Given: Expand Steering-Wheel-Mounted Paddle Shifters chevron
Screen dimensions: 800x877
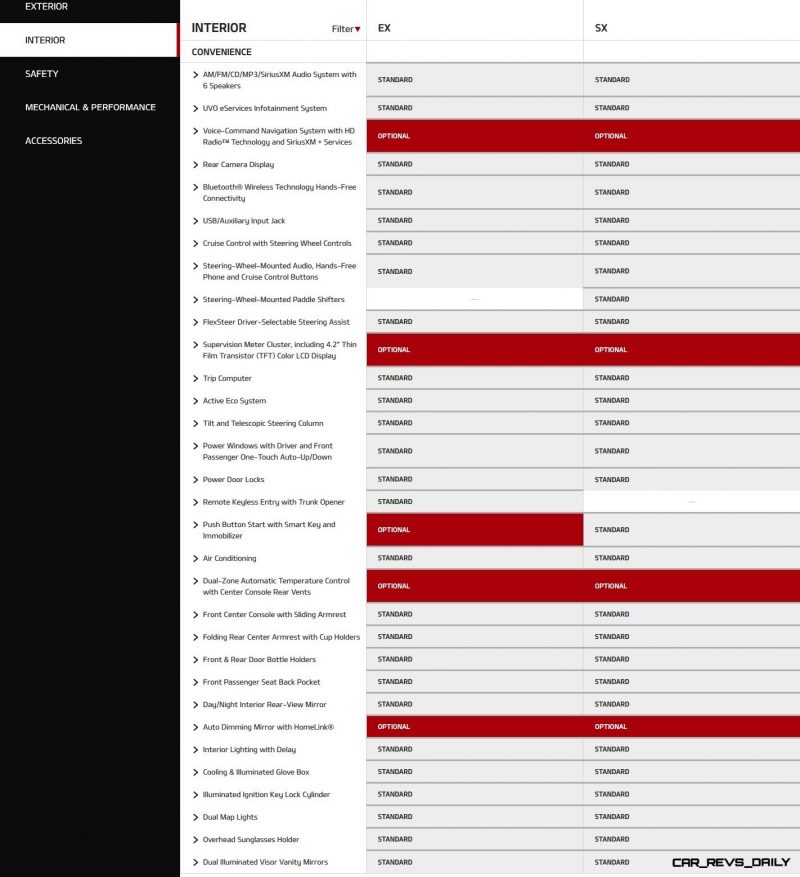Looking at the screenshot, I should pyautogui.click(x=195, y=300).
